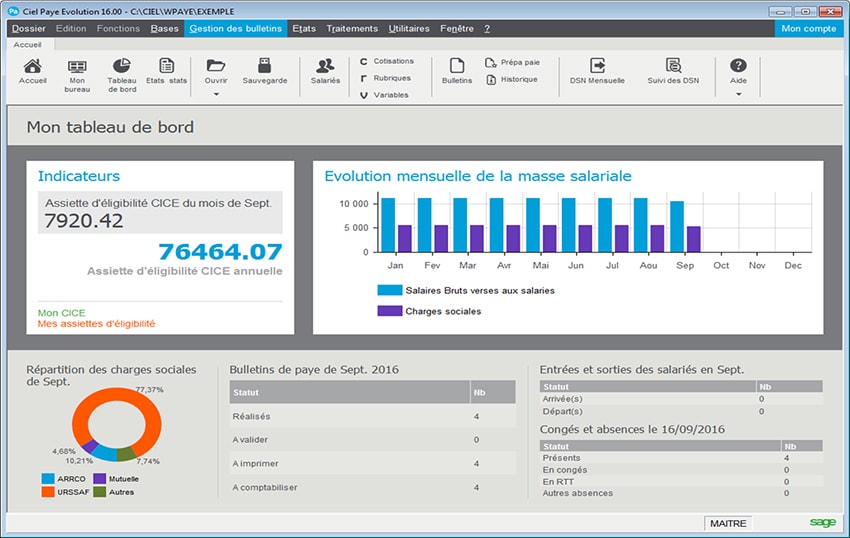Viewport: 850px width, 538px height.
Task: Open the question mark help menu
Action: click(x=487, y=29)
